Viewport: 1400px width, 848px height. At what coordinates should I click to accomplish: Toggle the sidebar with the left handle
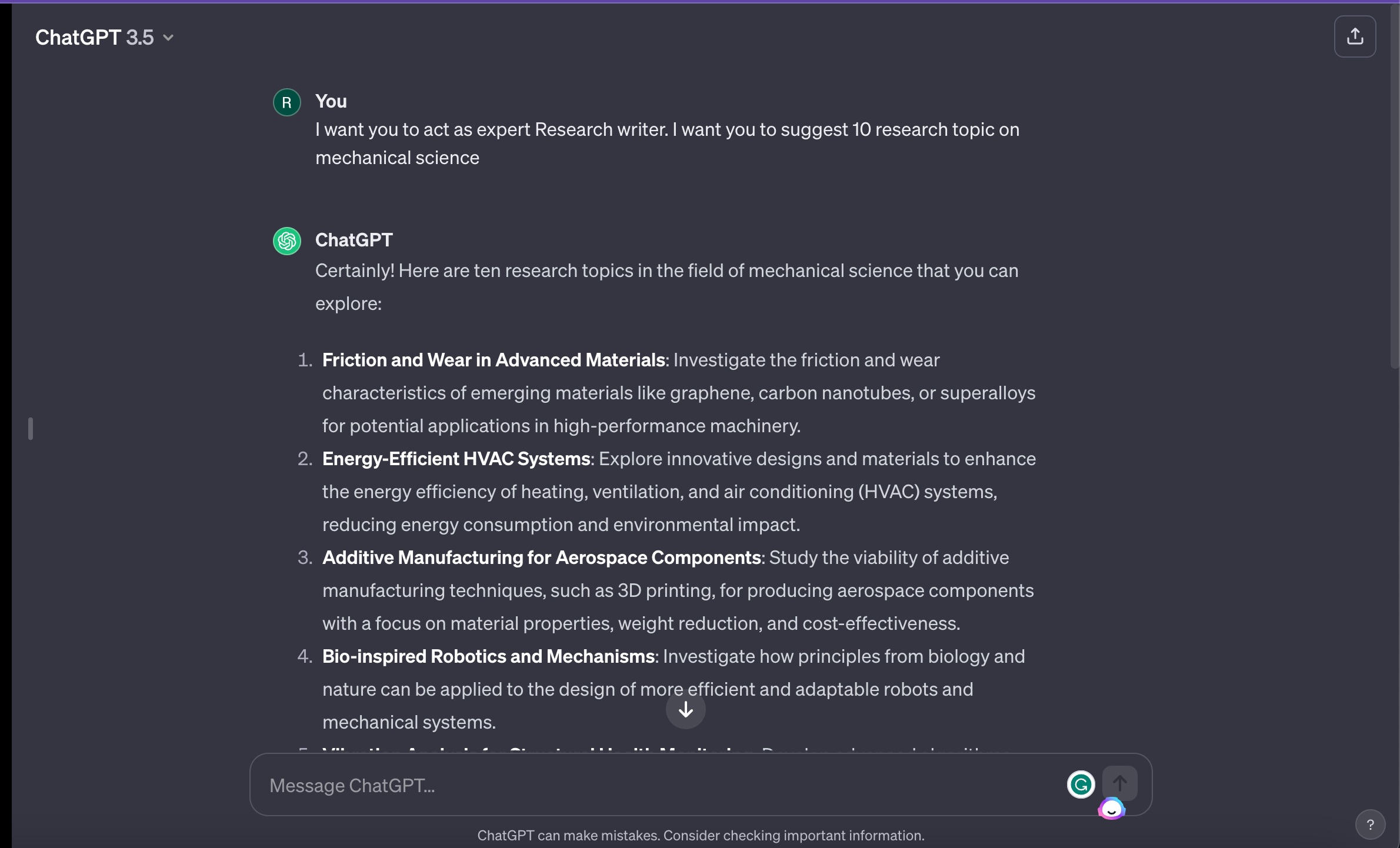31,428
